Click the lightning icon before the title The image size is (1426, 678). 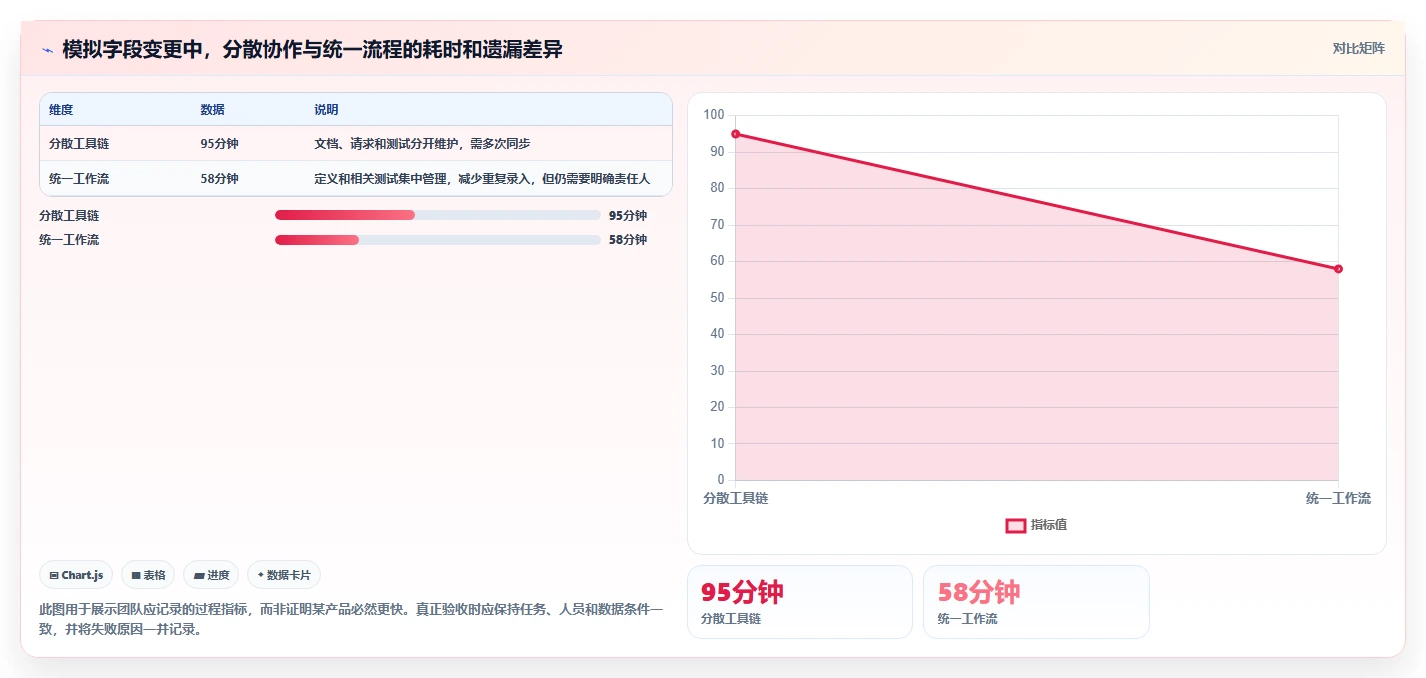click(x=47, y=50)
